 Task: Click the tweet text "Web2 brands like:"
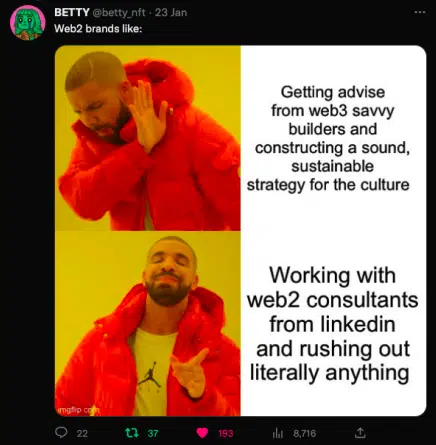98,29
